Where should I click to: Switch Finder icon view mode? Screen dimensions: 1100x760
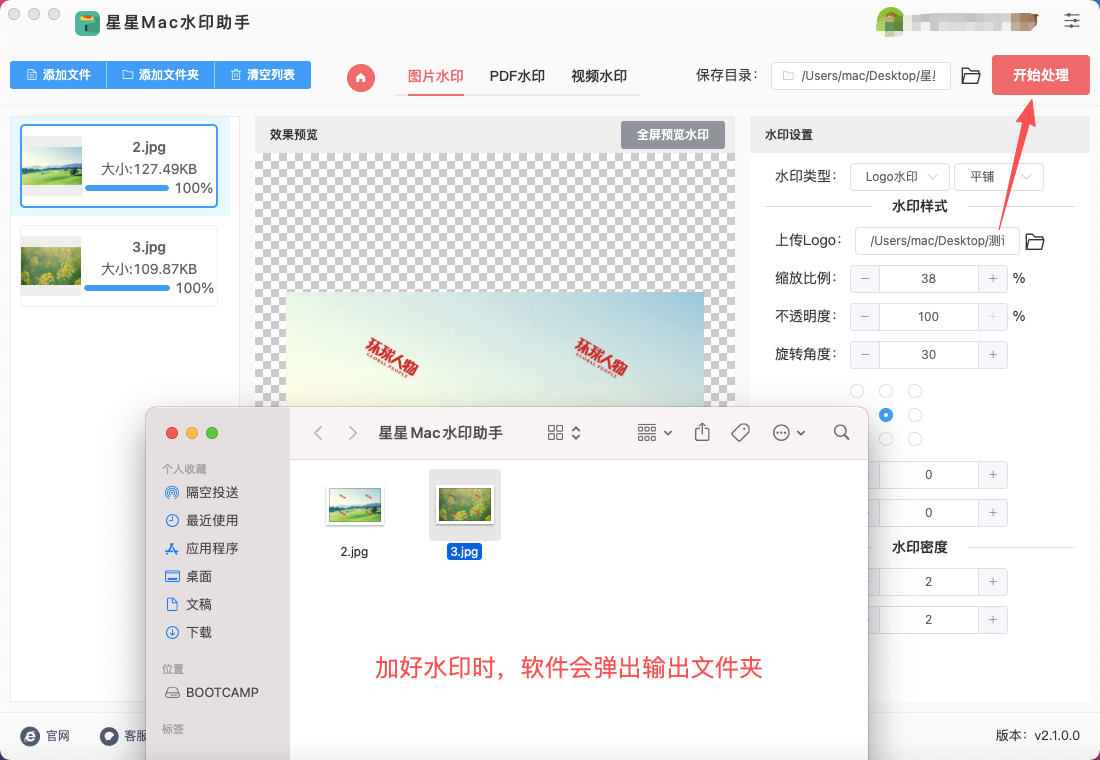pos(564,433)
